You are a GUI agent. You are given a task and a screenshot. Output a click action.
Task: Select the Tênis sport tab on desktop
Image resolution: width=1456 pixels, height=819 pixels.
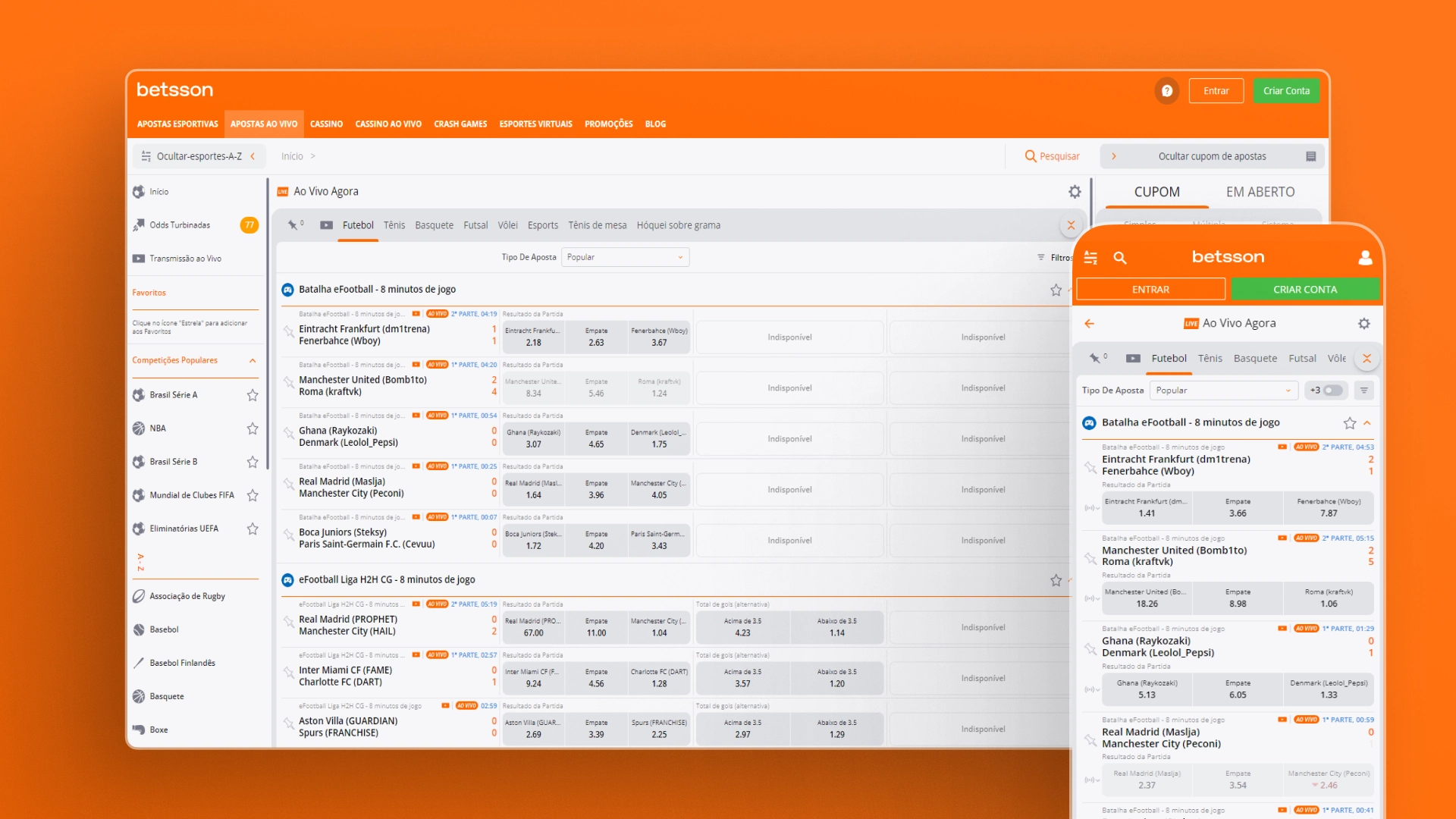394,225
